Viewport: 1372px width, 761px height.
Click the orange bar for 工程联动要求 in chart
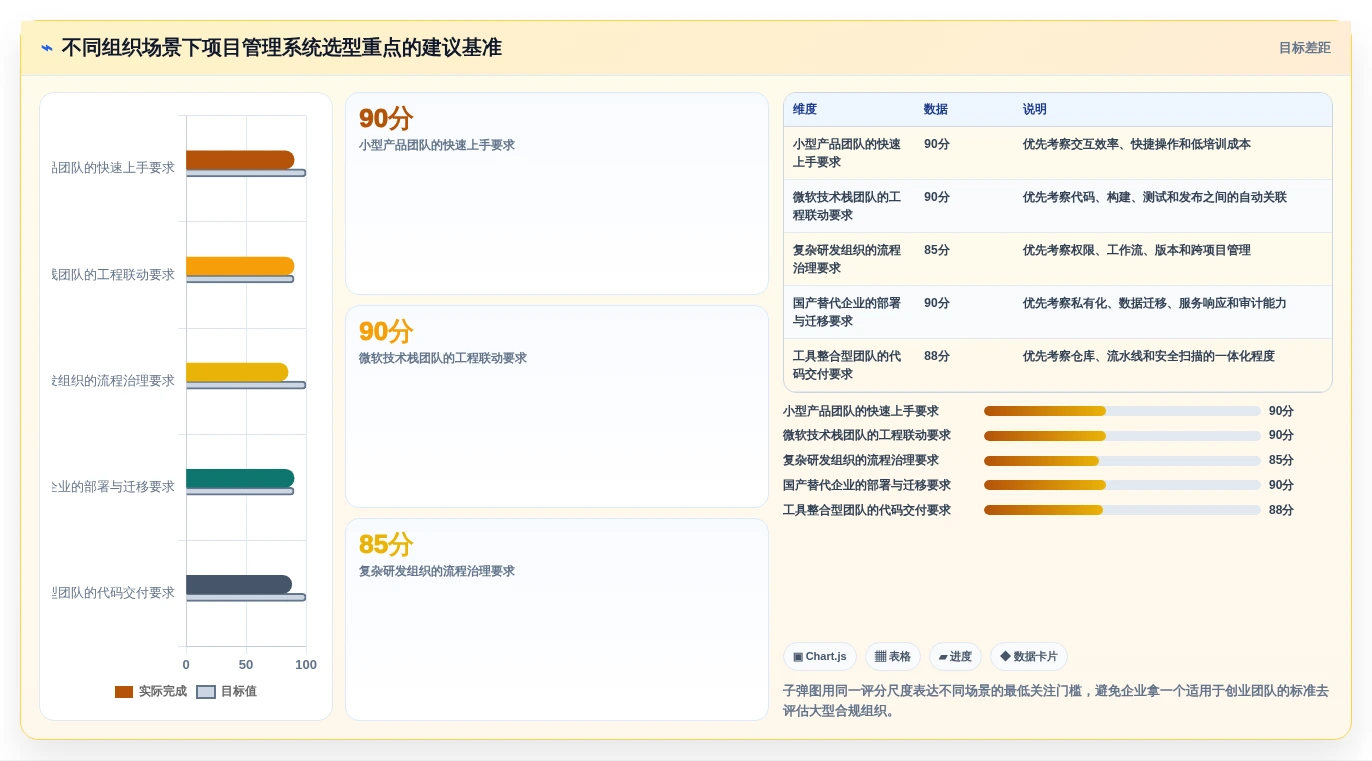(x=240, y=266)
